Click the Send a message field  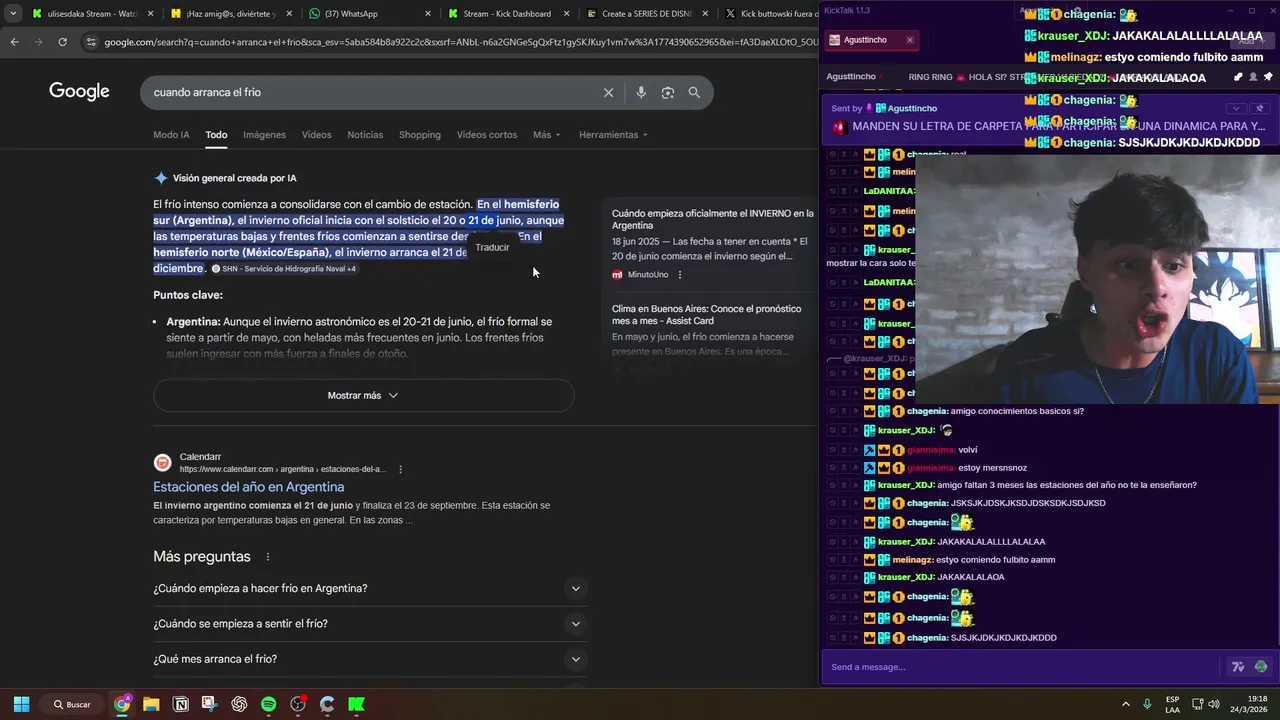(1020, 667)
